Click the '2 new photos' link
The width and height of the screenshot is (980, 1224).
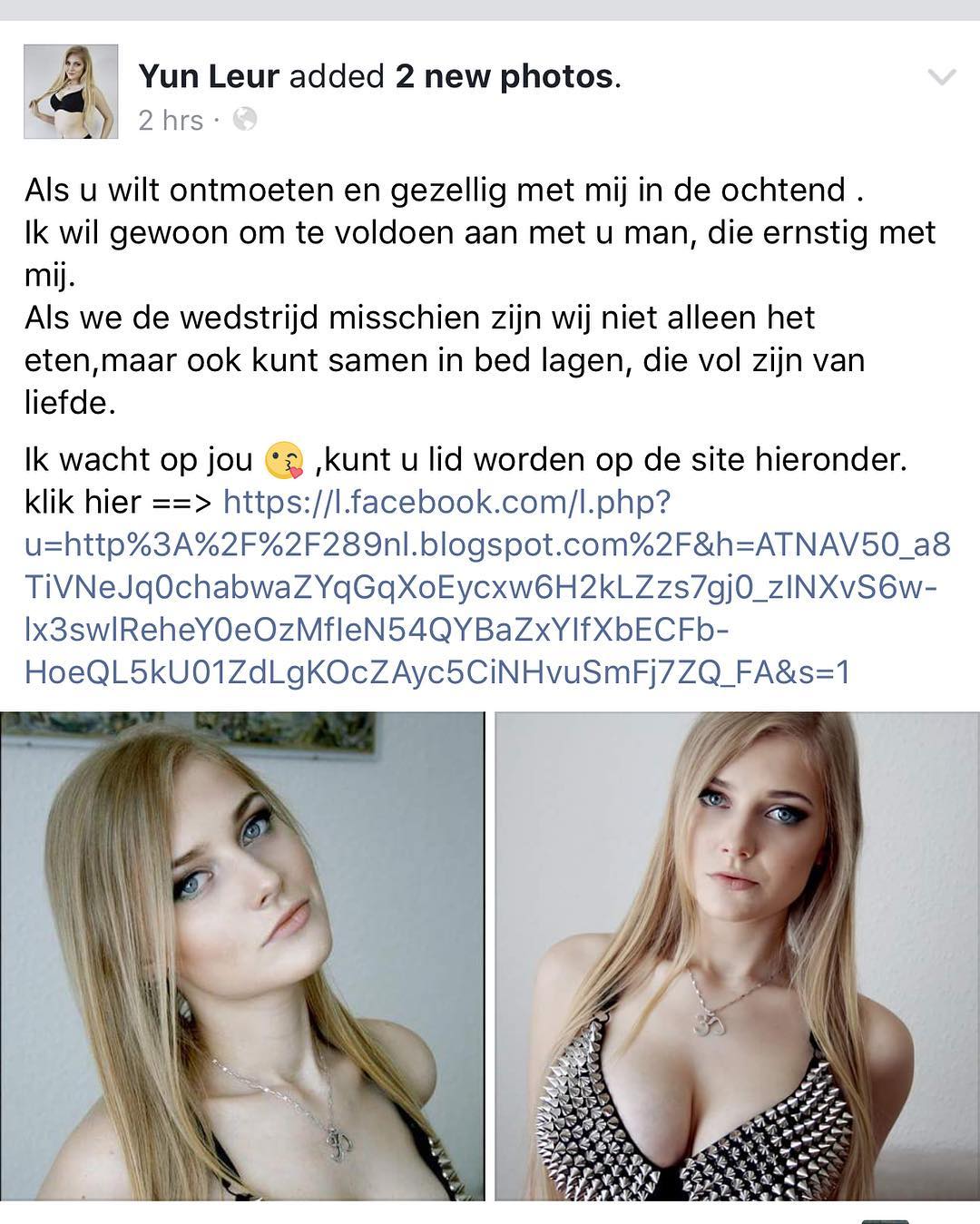[505, 77]
